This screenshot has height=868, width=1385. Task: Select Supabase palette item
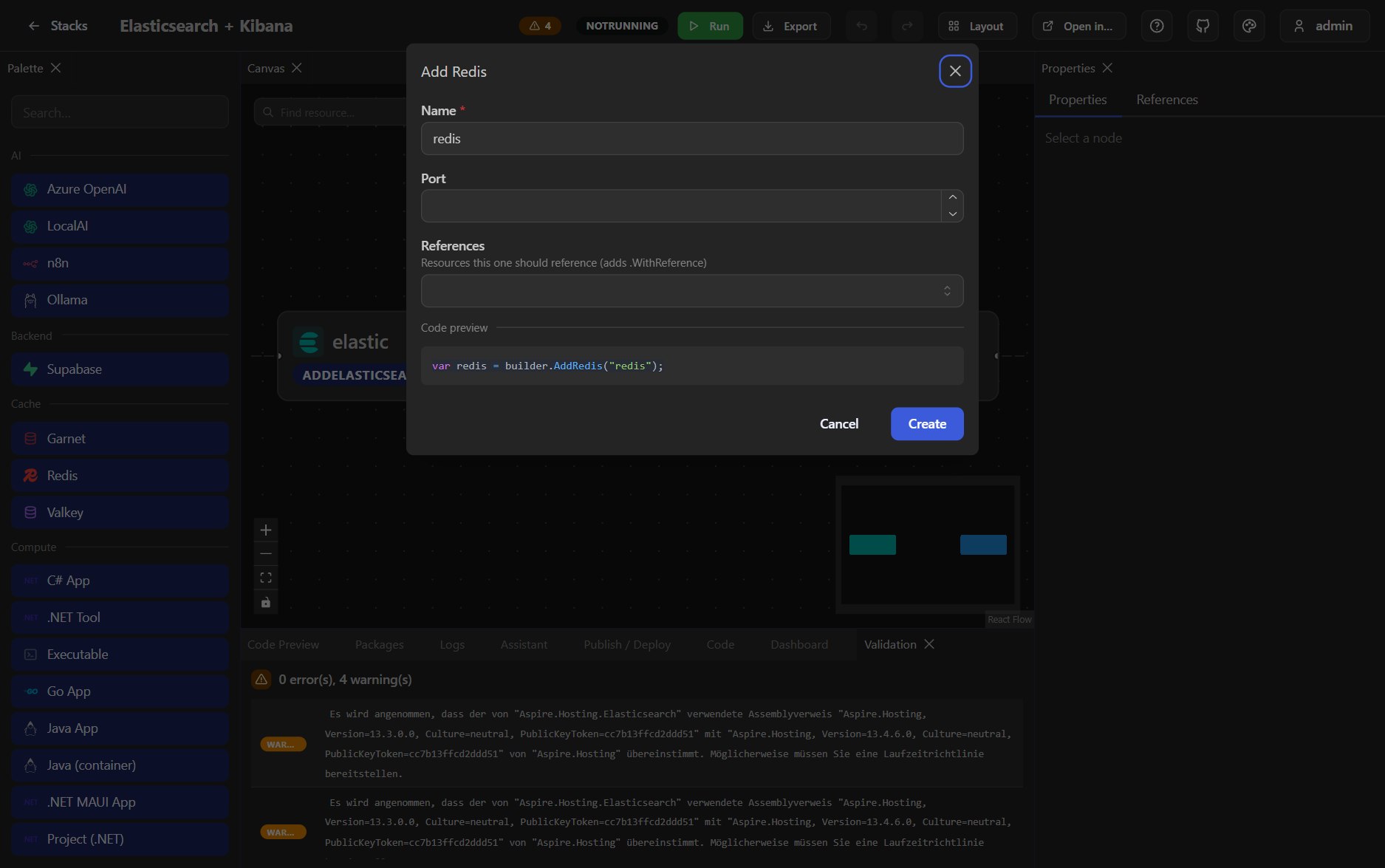[x=120, y=369]
